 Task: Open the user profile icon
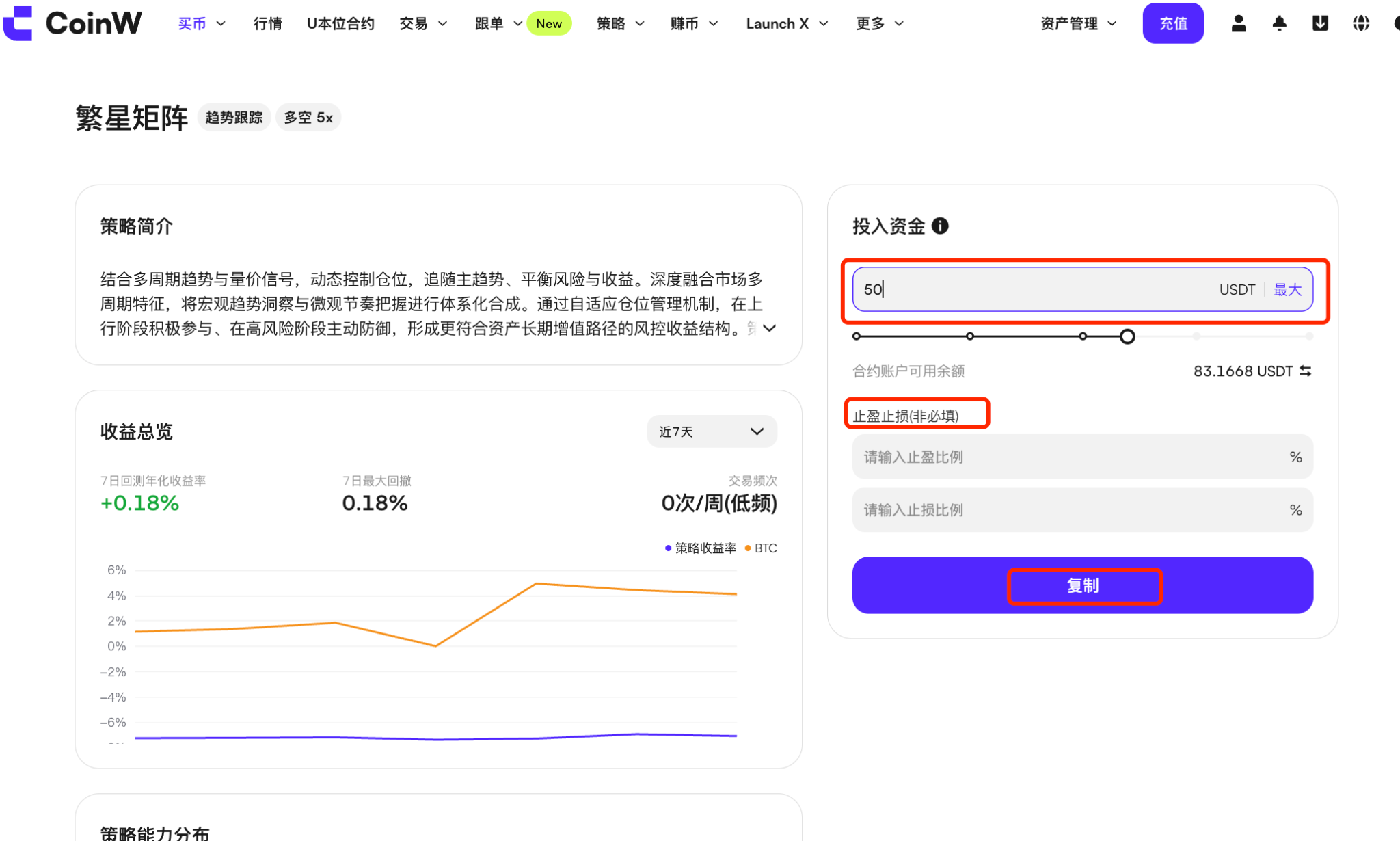[1238, 23]
